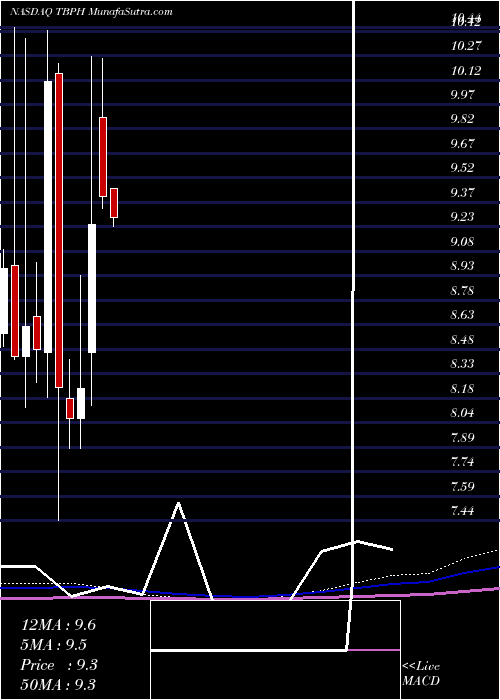Click the 10.12 price axis label

click(x=466, y=70)
